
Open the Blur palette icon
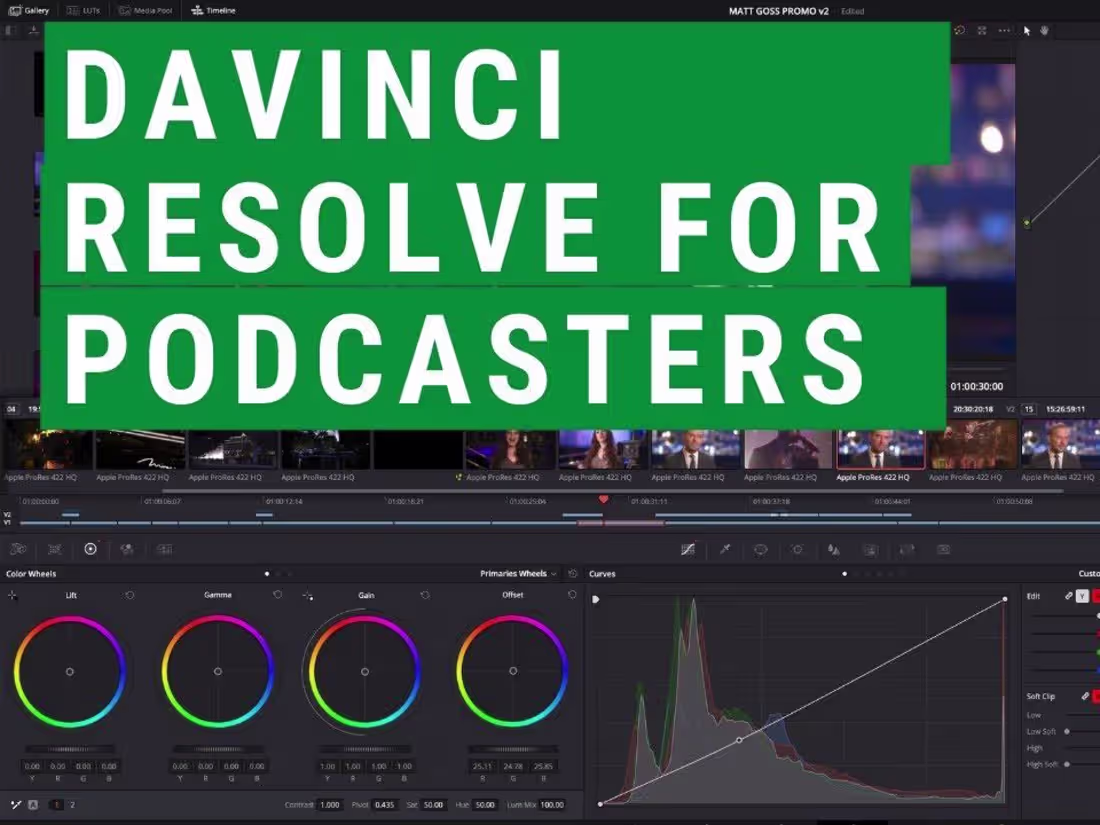click(835, 549)
